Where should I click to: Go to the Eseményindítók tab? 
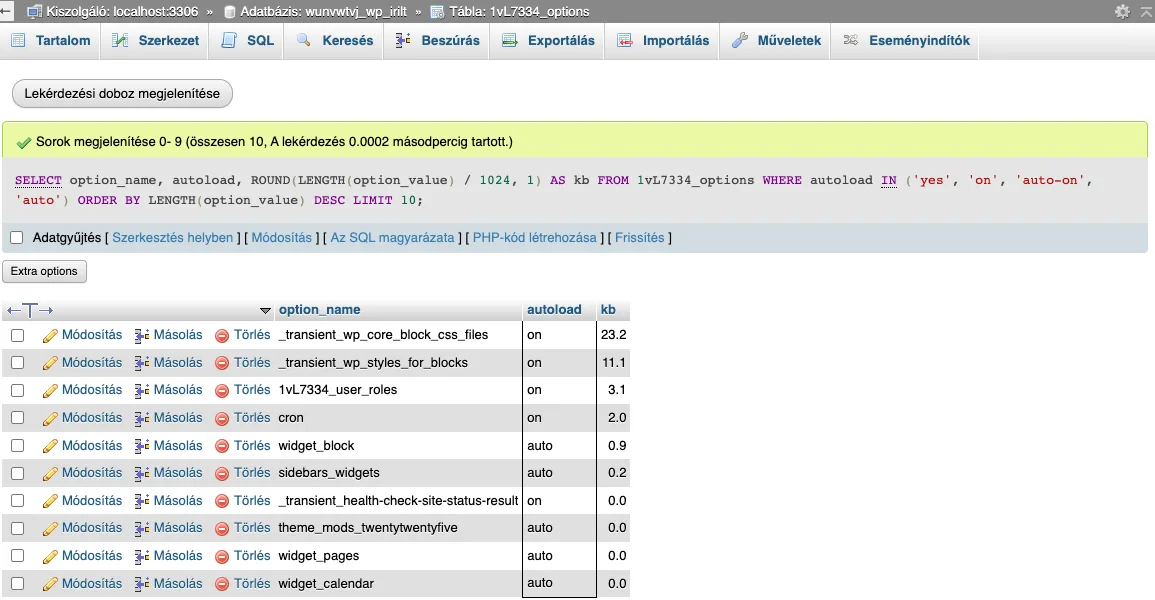click(906, 40)
